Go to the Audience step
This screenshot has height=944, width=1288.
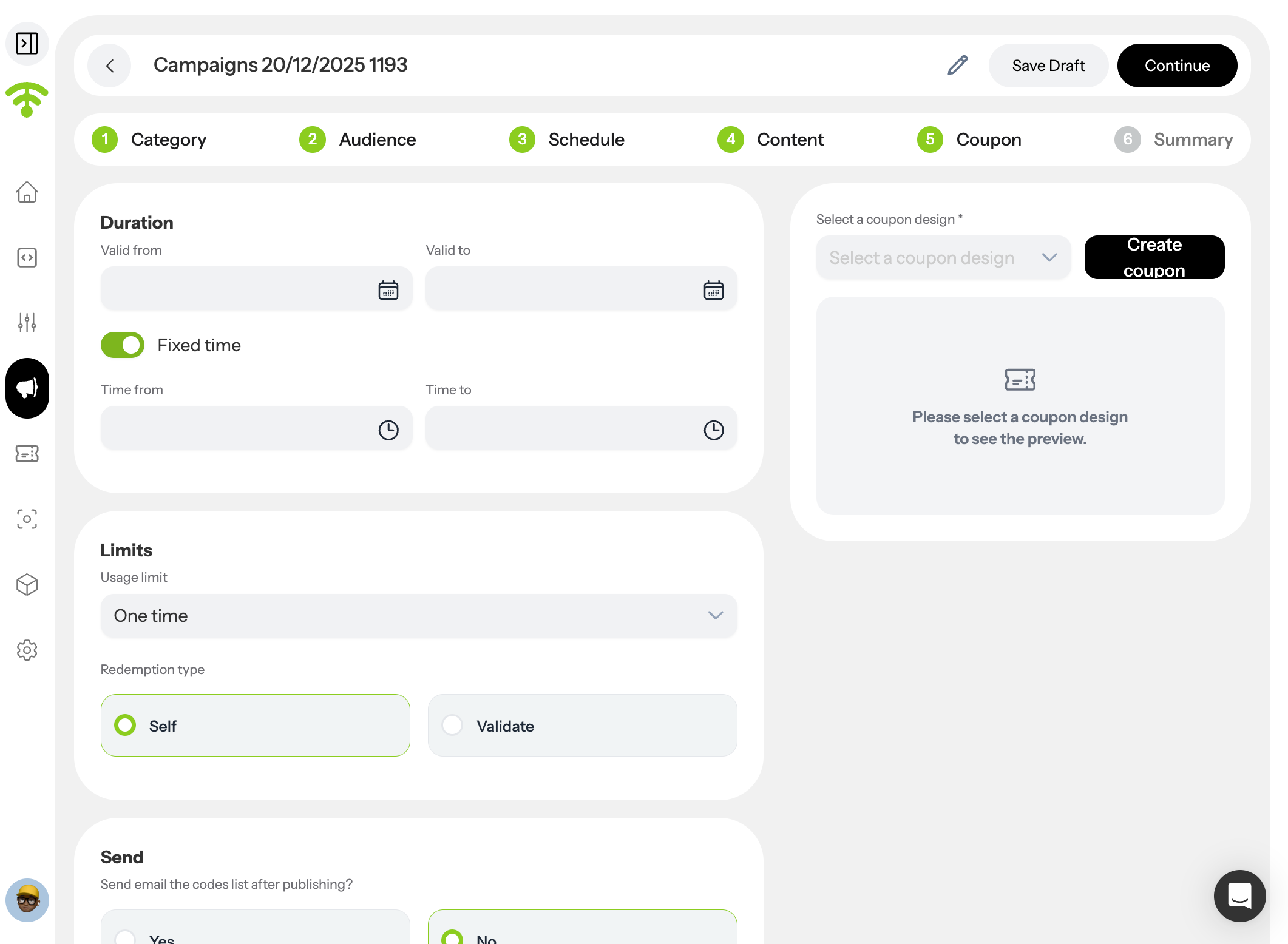click(358, 140)
